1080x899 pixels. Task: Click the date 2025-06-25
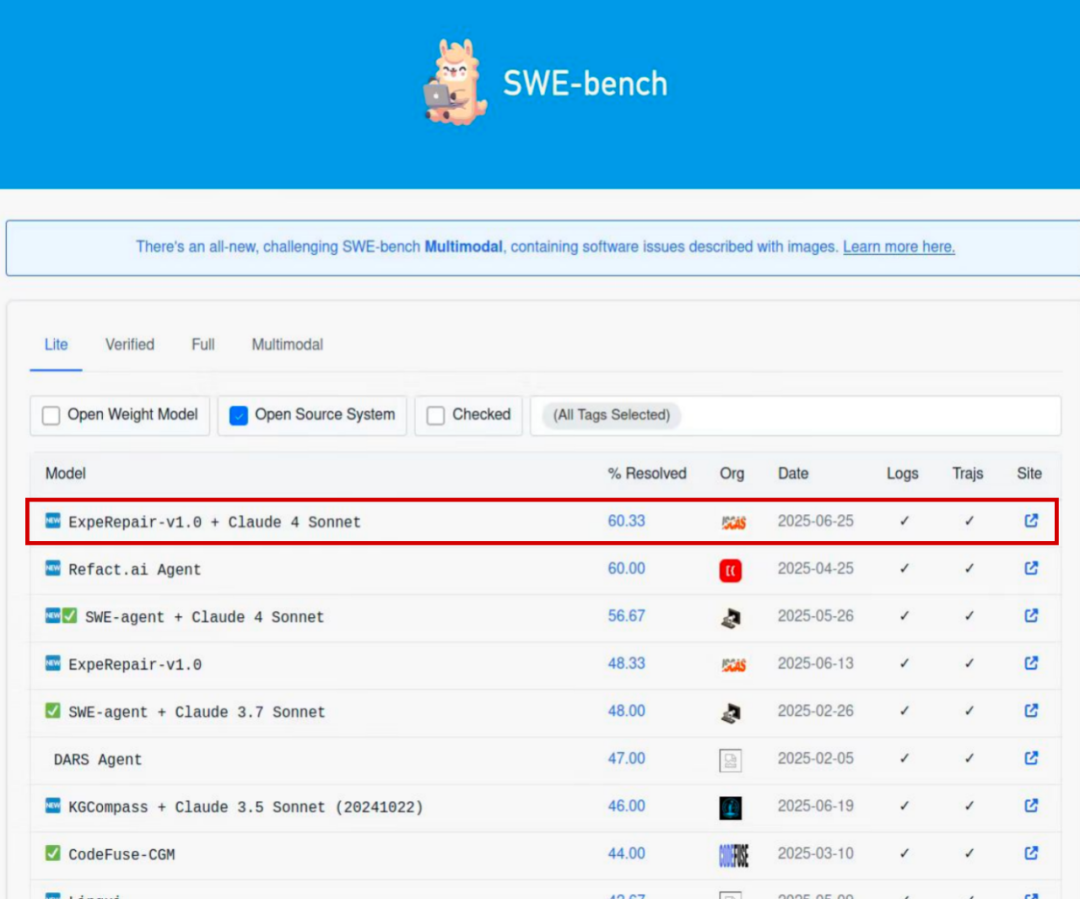click(x=816, y=521)
